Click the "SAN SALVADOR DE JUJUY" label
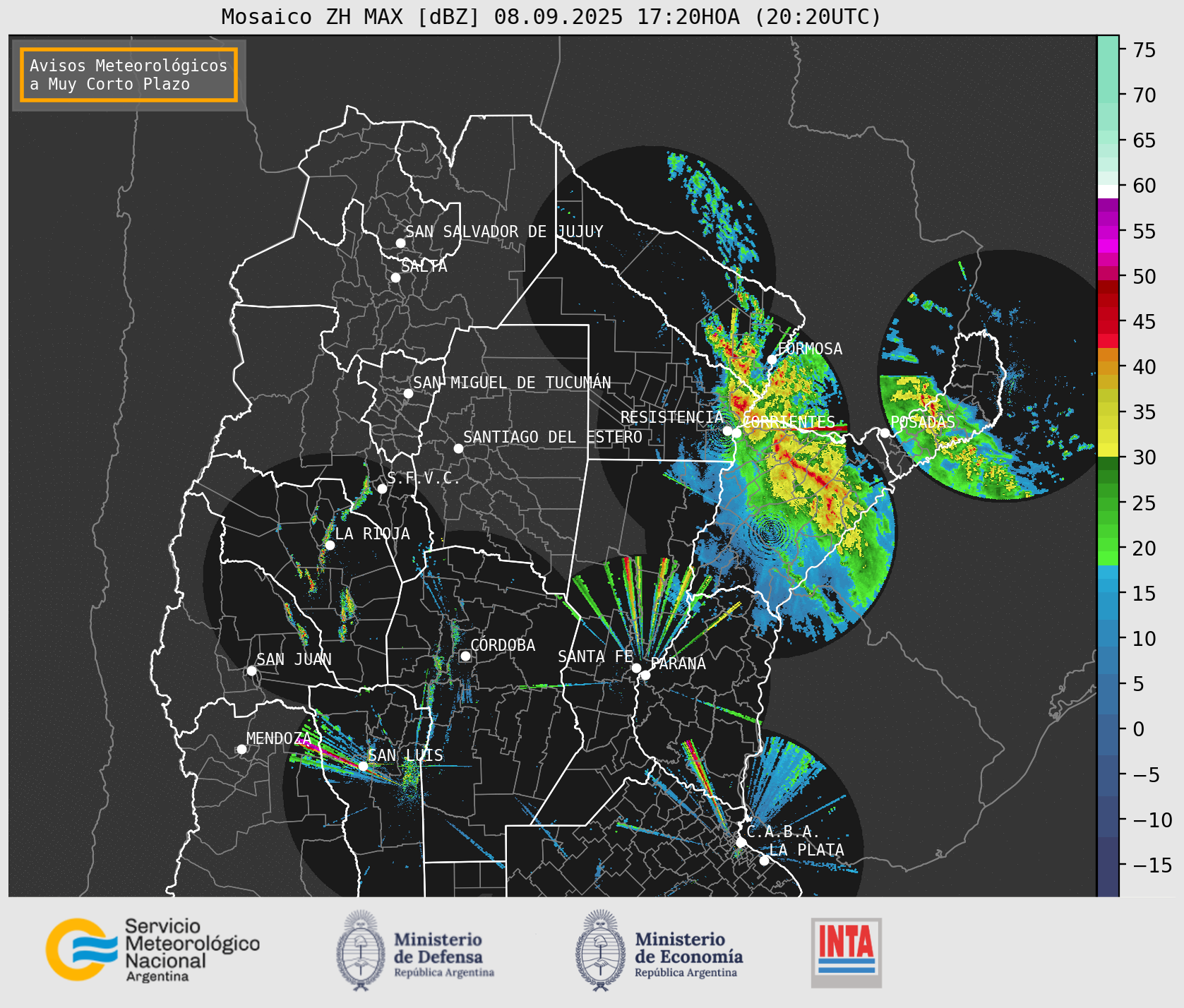Image resolution: width=1184 pixels, height=1008 pixels. point(504,232)
